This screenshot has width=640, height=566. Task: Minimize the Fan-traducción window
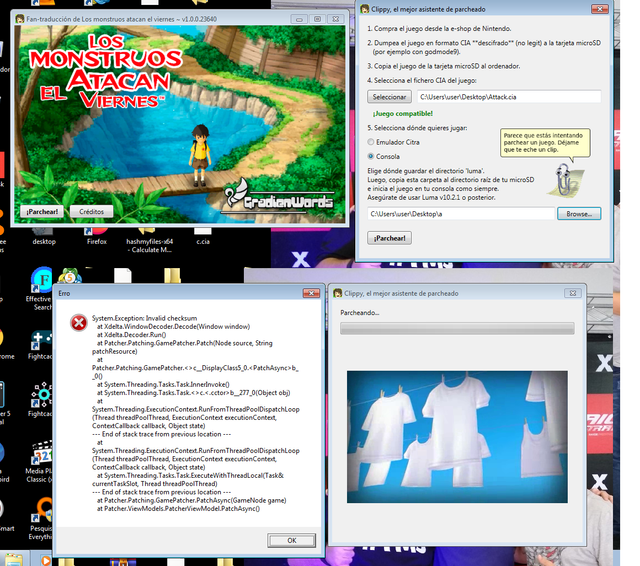[x=299, y=19]
